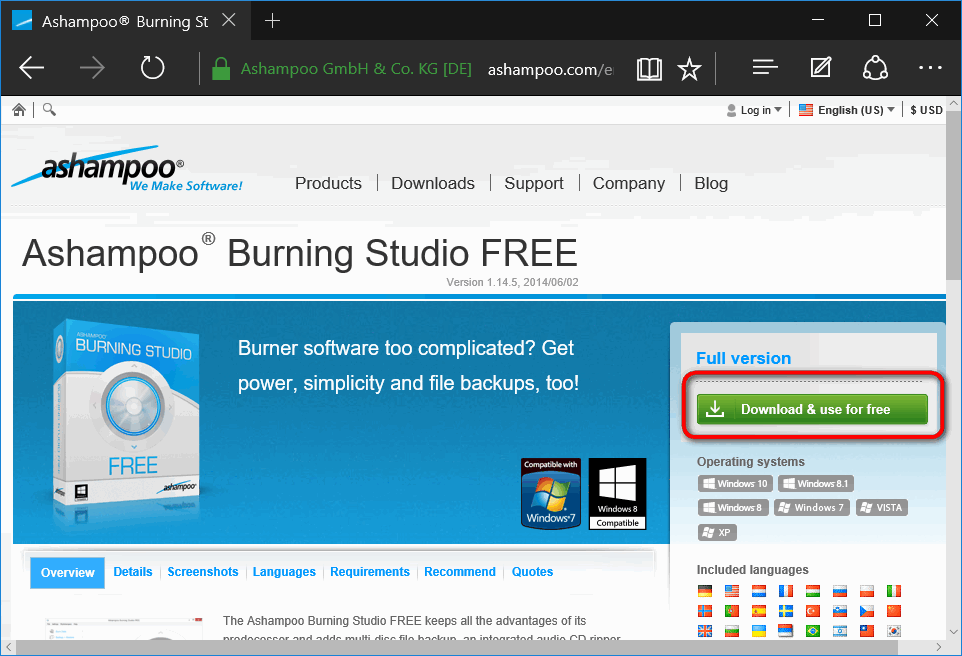Close the Ashampoo Burning Studio tab
The image size is (962, 656).
[x=228, y=20]
